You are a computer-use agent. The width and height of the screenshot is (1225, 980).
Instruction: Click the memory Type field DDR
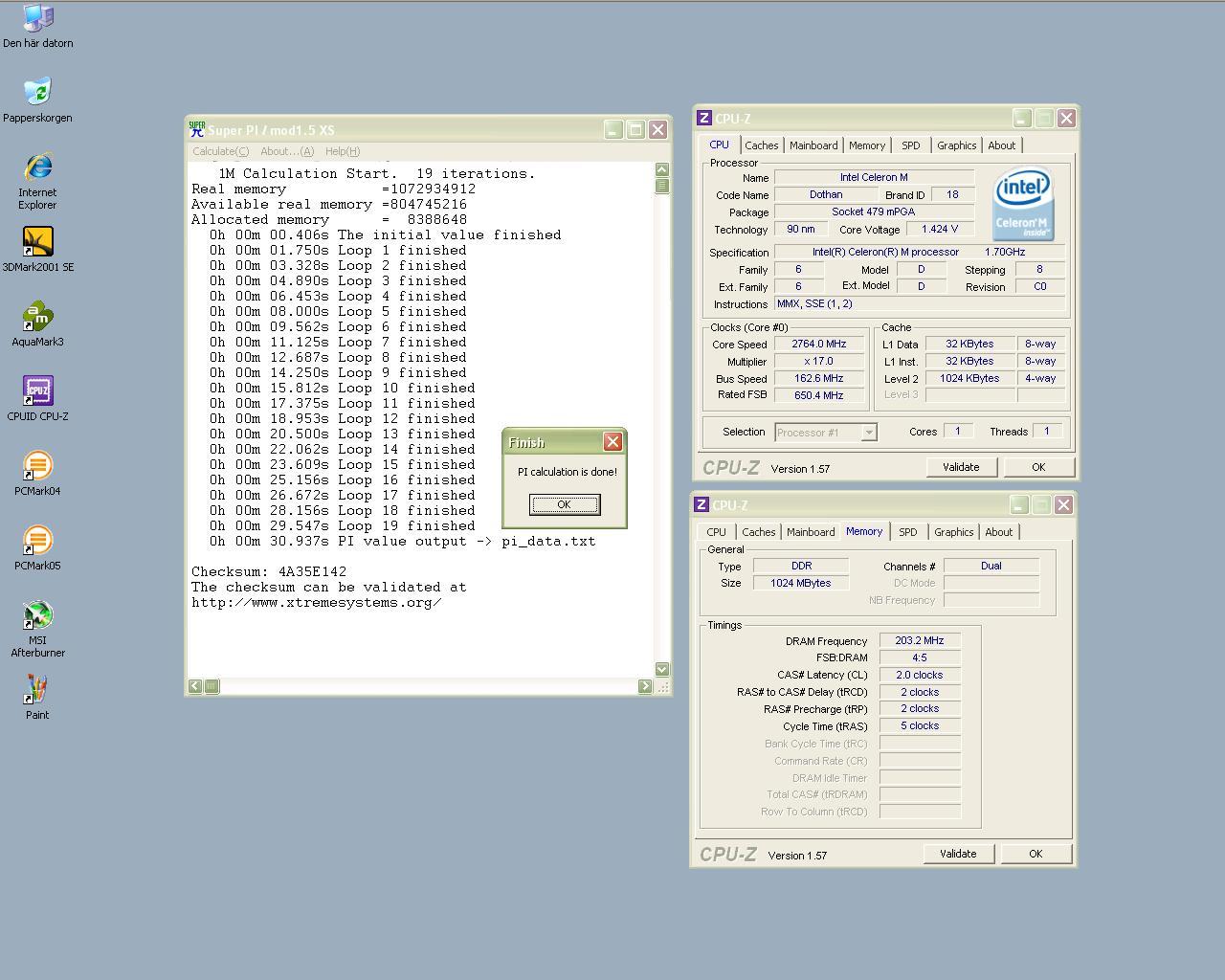coord(801,567)
